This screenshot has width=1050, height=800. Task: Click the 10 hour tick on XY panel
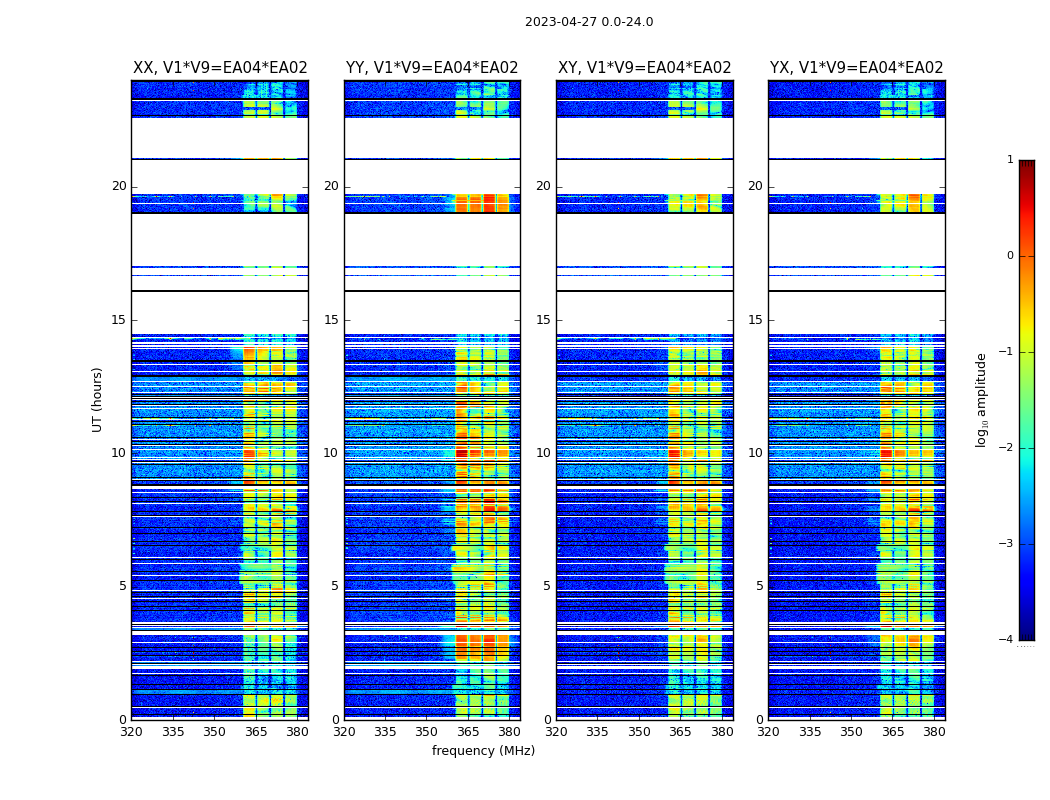pyautogui.click(x=543, y=453)
